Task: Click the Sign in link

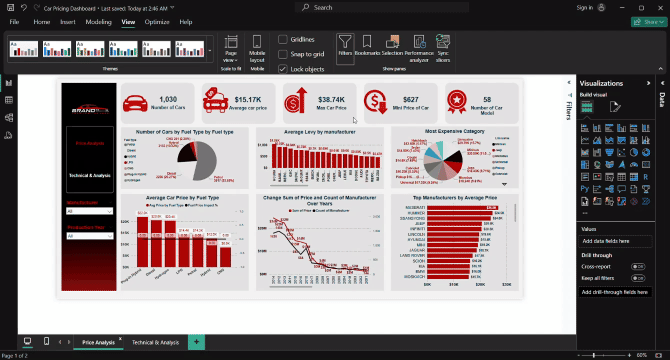Action: click(585, 8)
